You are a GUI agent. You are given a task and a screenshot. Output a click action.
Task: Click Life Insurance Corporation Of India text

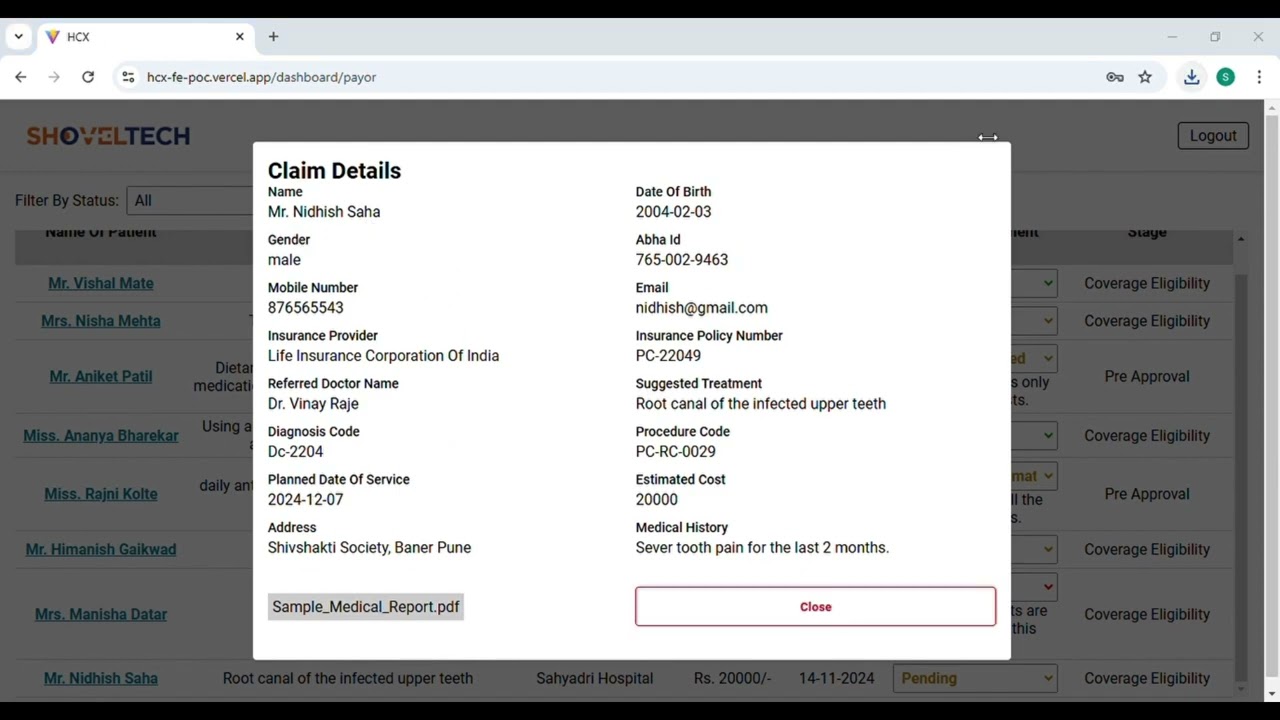(x=383, y=356)
